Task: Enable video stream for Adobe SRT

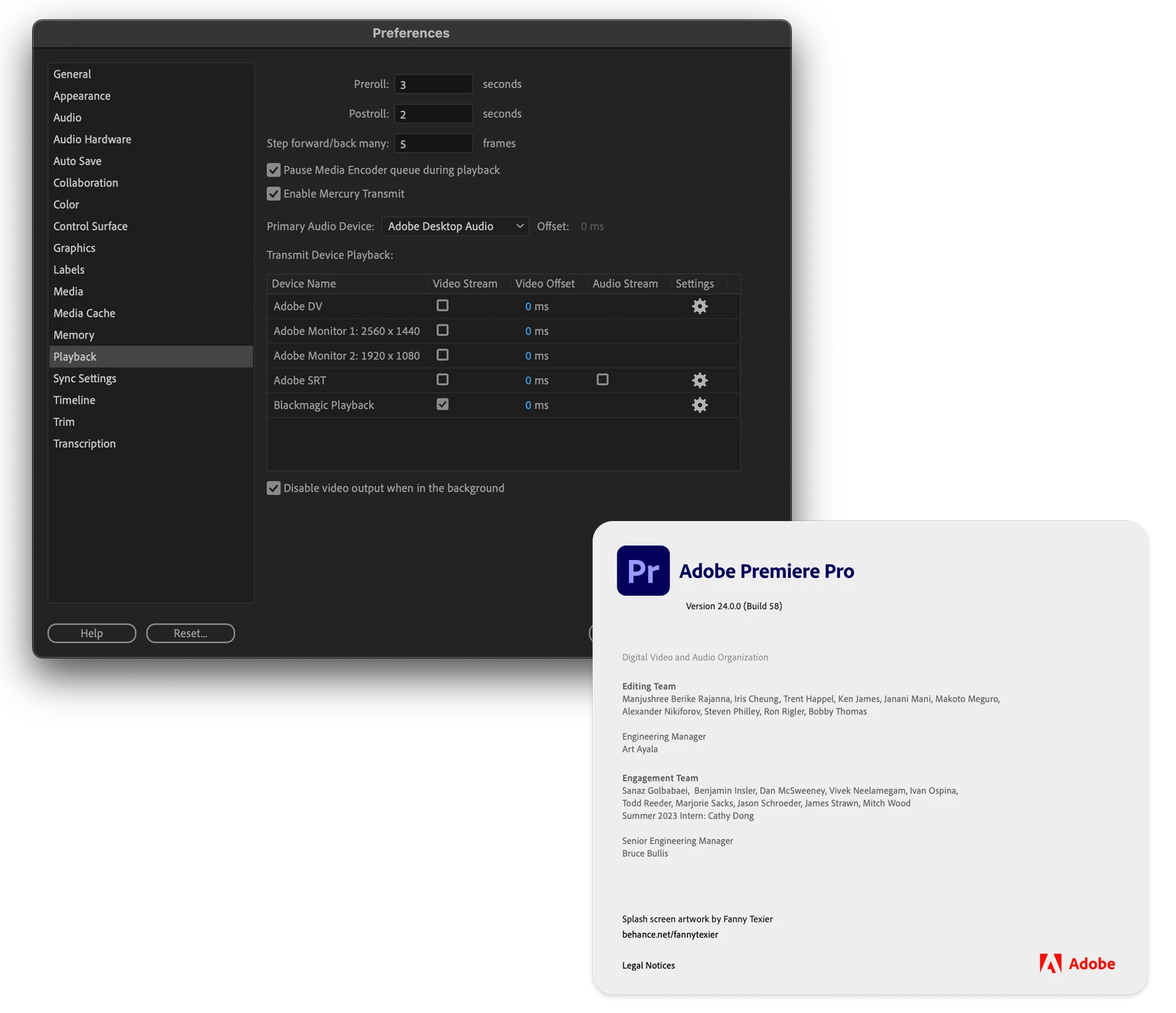Action: (x=442, y=380)
